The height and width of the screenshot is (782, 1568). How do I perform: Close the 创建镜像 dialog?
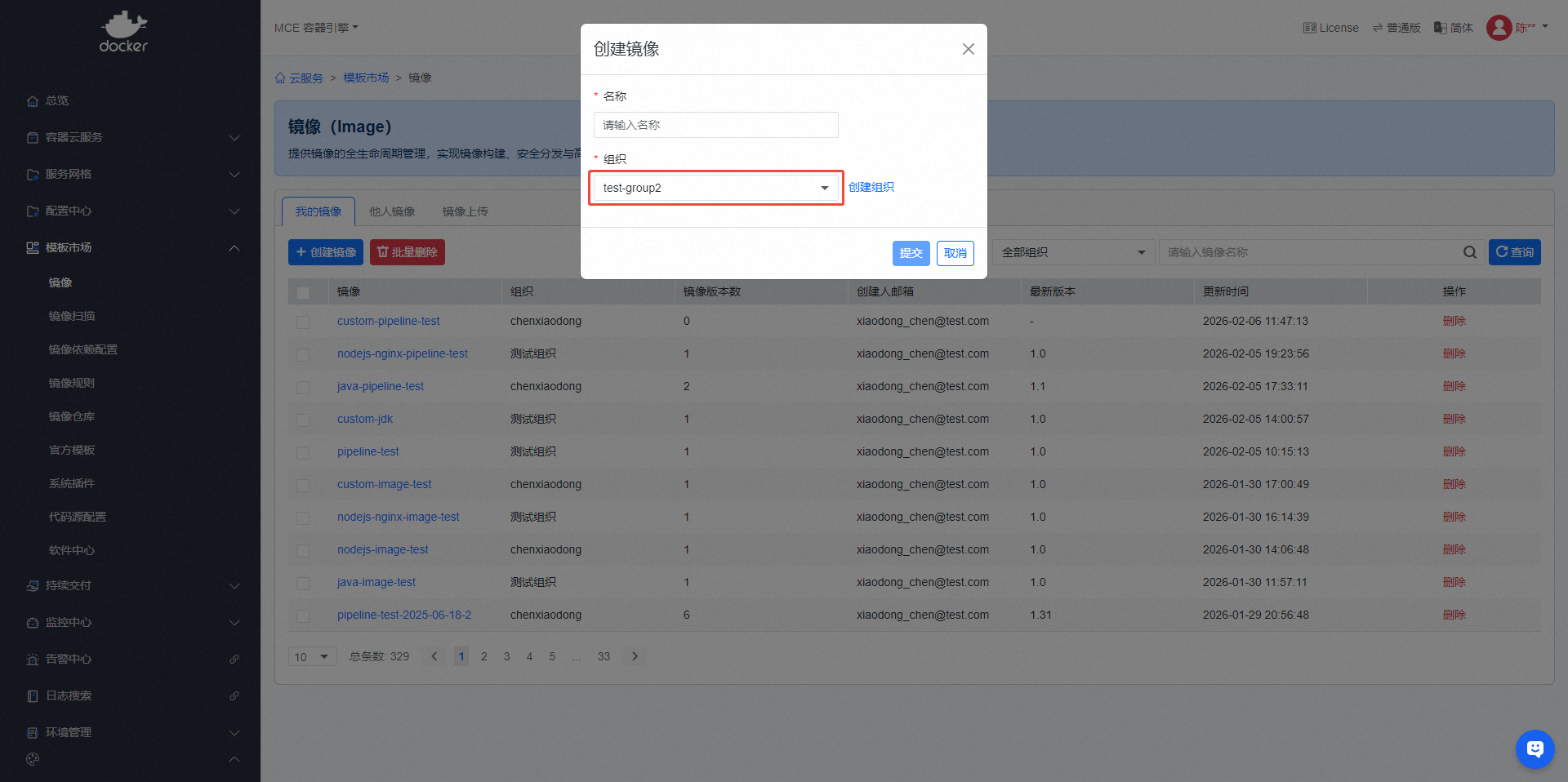(968, 49)
